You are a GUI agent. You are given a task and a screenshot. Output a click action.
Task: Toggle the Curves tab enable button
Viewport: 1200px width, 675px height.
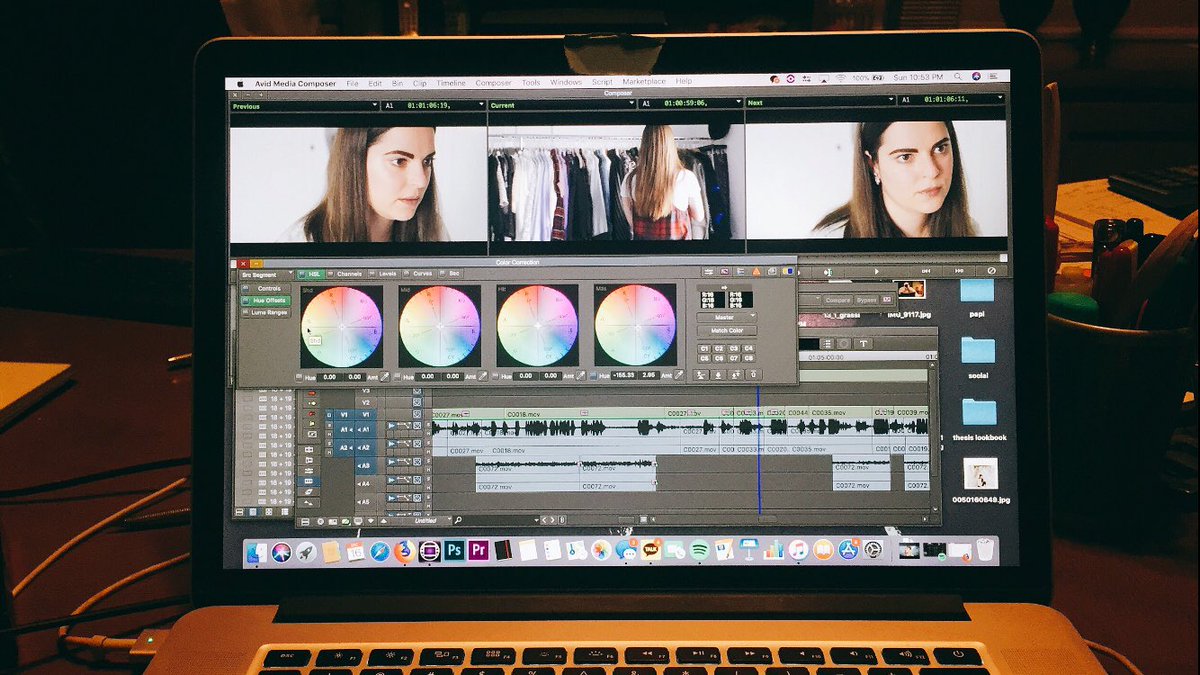click(x=406, y=274)
